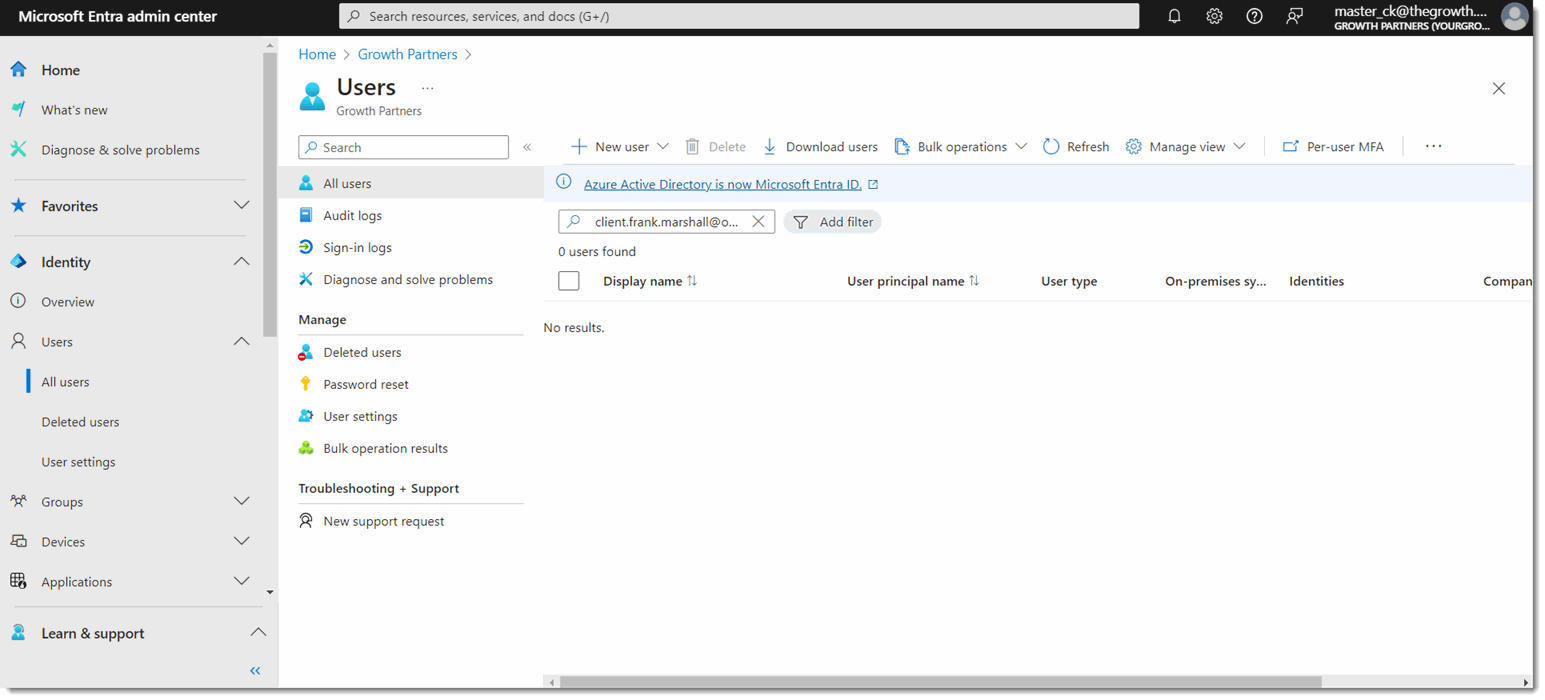Open the help question mark icon
Viewport: 1545px width, 700px height.
coord(1254,16)
